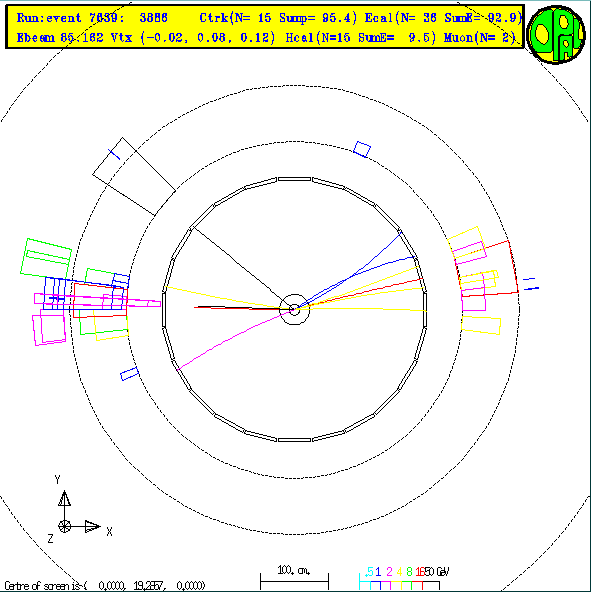Viewport: 591px width, 592px height.
Task: Click the OPAL logo in the corner
Action: point(556,34)
